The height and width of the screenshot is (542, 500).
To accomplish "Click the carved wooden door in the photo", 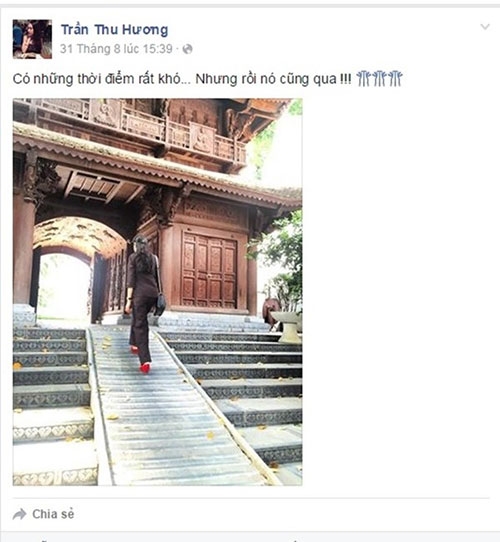I will coord(209,271).
